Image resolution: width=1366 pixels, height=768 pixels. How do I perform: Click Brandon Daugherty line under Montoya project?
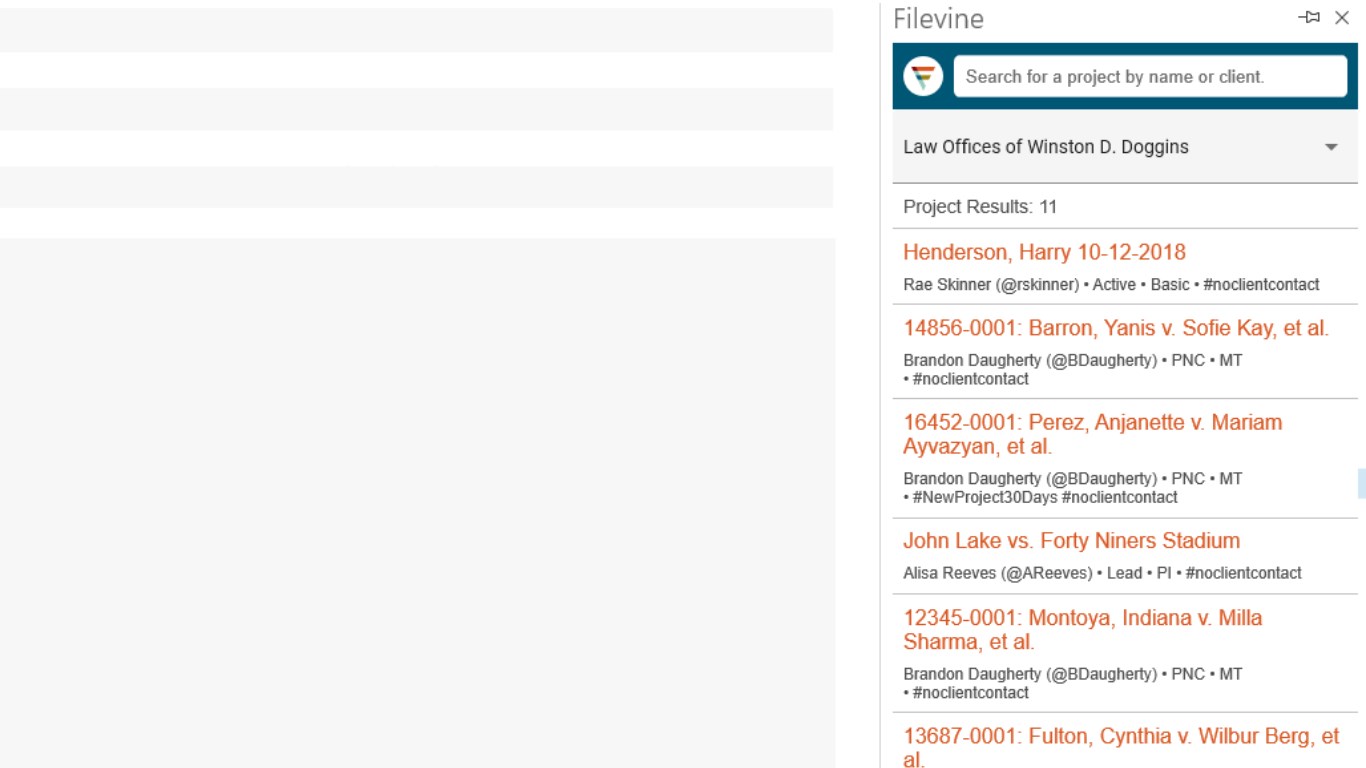[x=1072, y=674]
